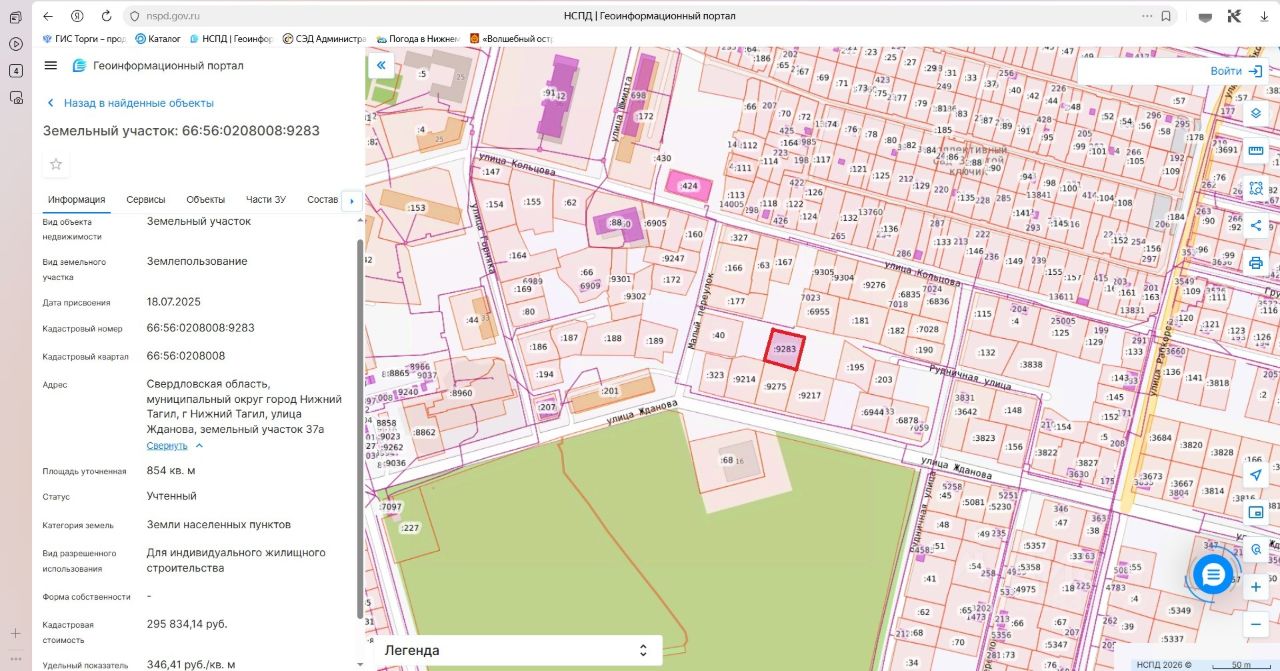Open browser downloads

pos(1264,16)
